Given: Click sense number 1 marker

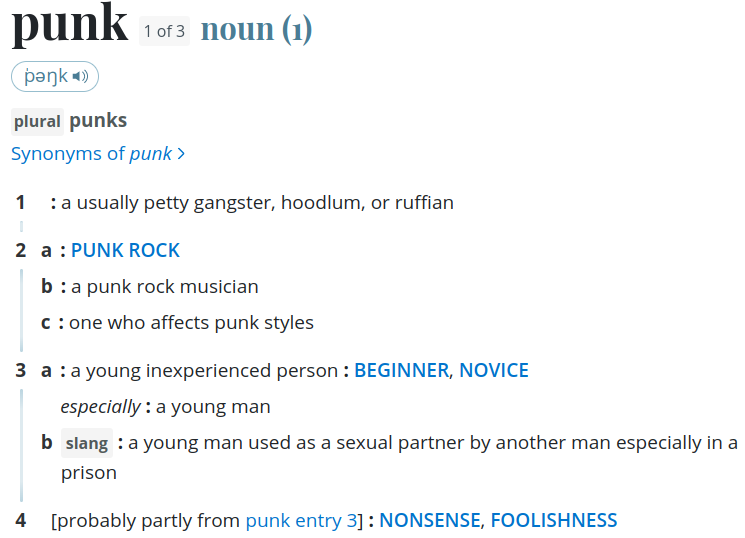Looking at the screenshot, I should pyautogui.click(x=20, y=203).
